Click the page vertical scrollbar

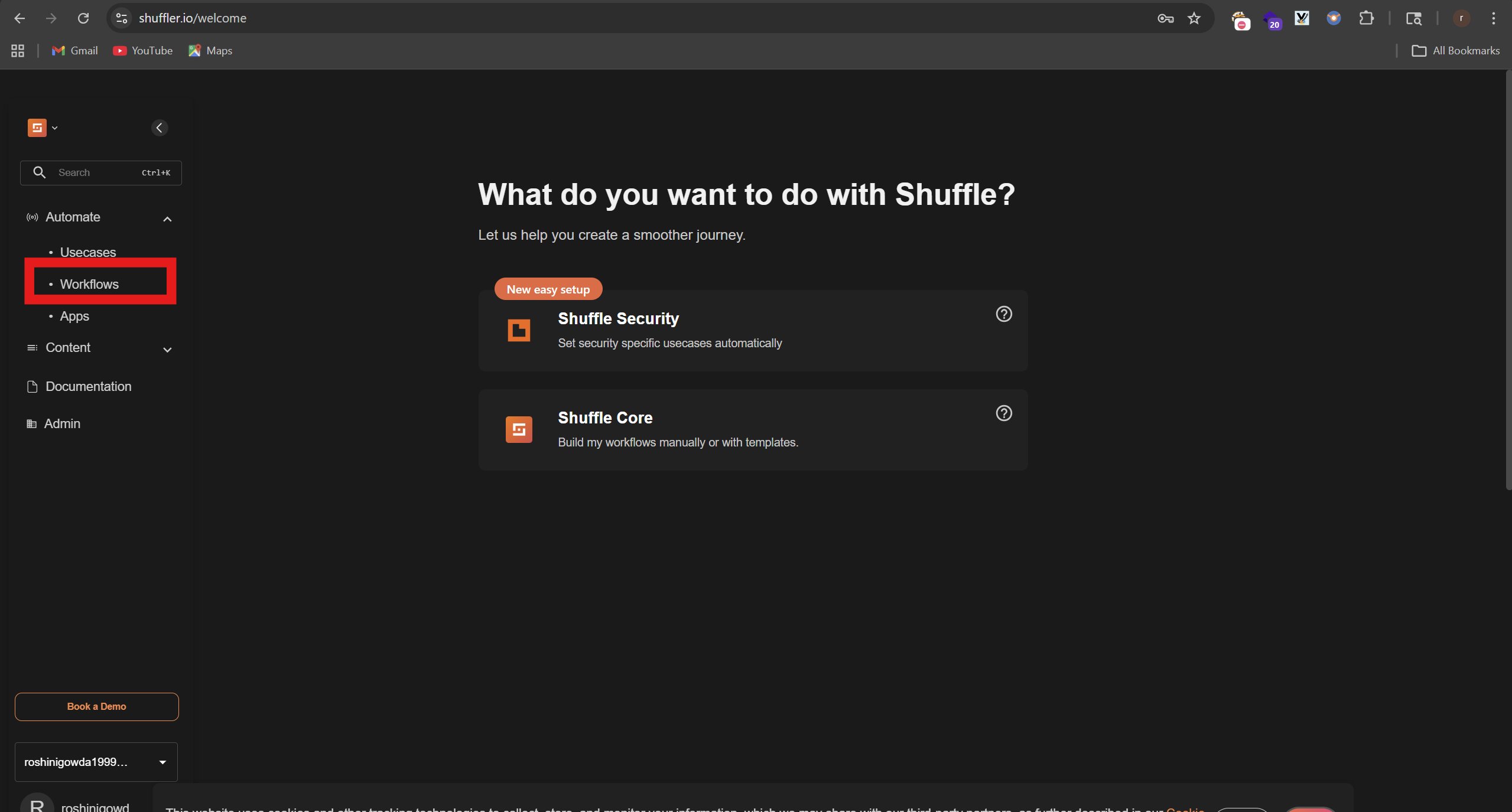pyautogui.click(x=1508, y=281)
